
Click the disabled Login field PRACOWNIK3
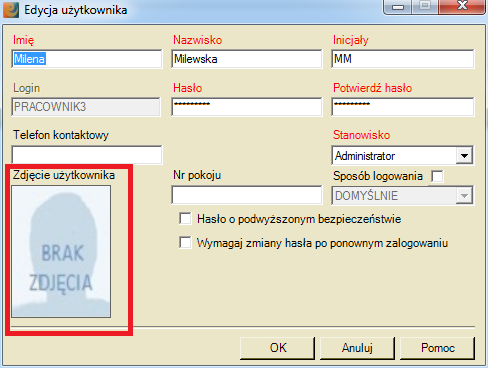tap(86, 107)
